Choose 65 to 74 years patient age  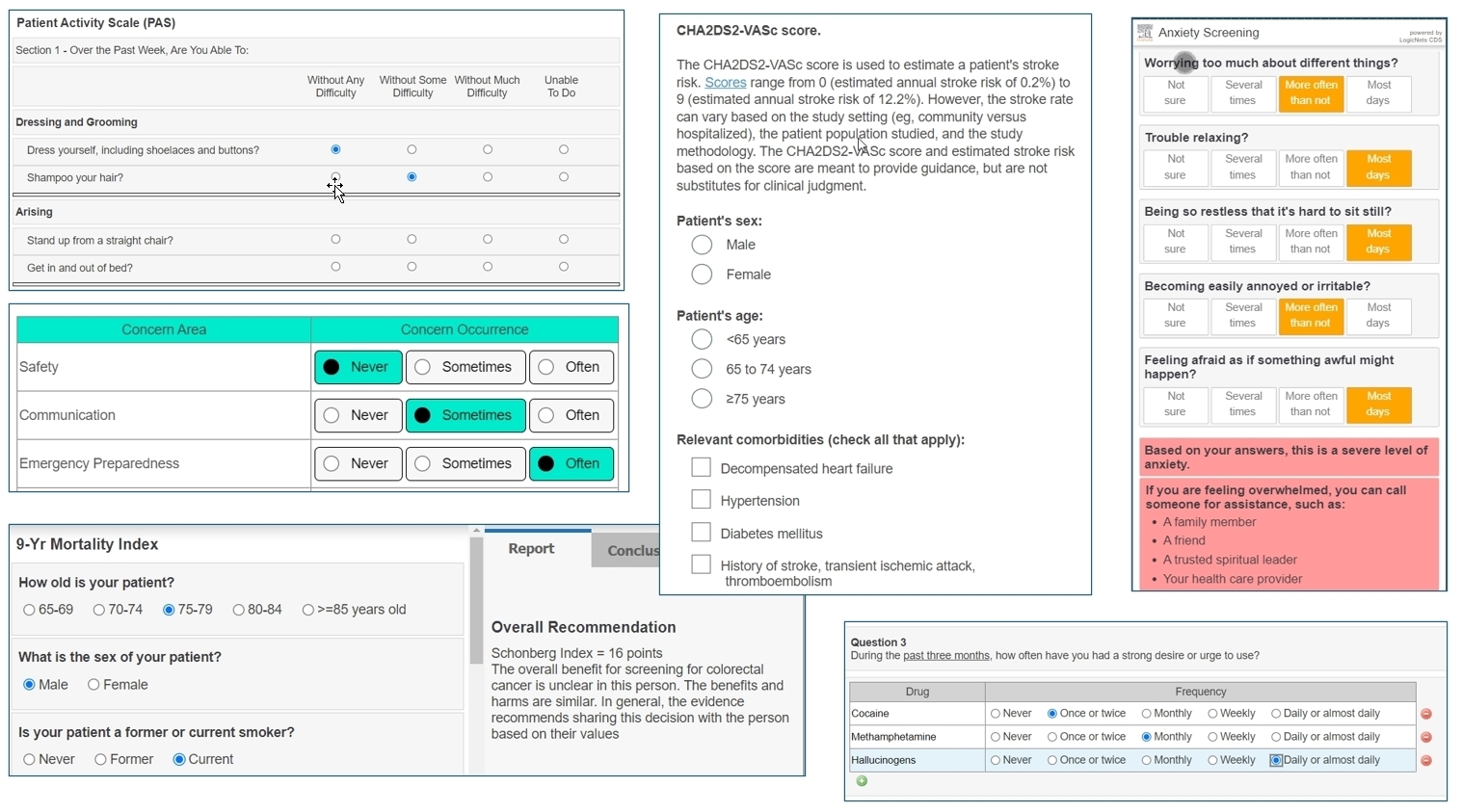[702, 369]
